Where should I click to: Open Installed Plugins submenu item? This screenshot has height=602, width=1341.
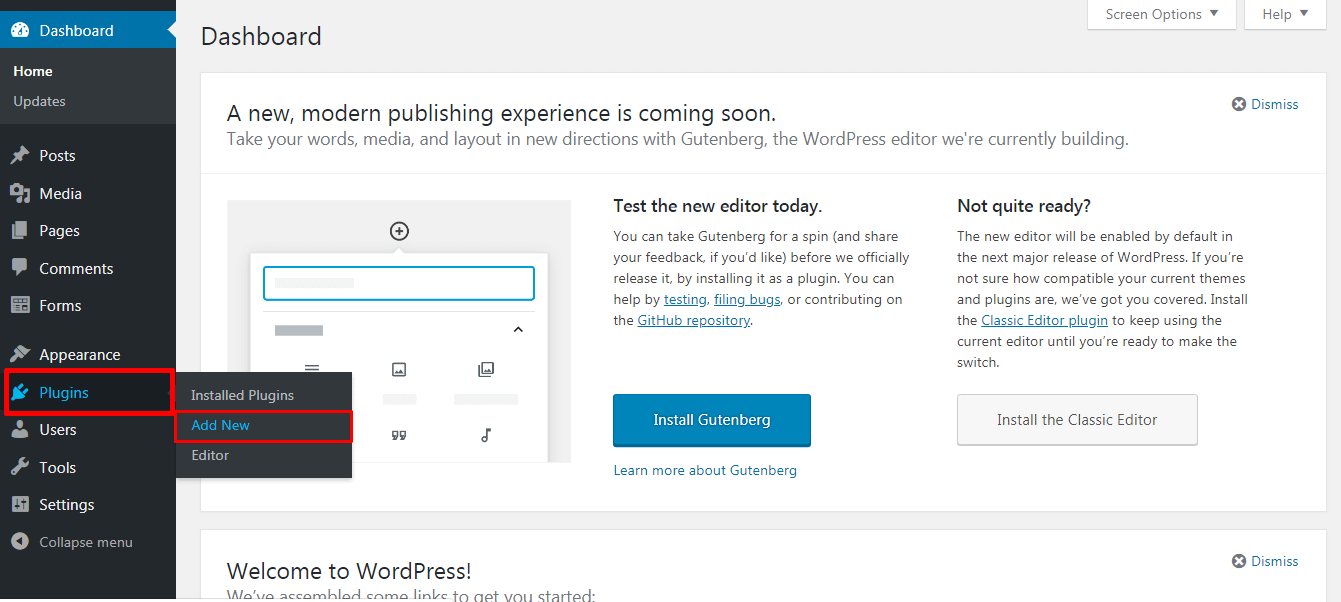[x=243, y=395]
